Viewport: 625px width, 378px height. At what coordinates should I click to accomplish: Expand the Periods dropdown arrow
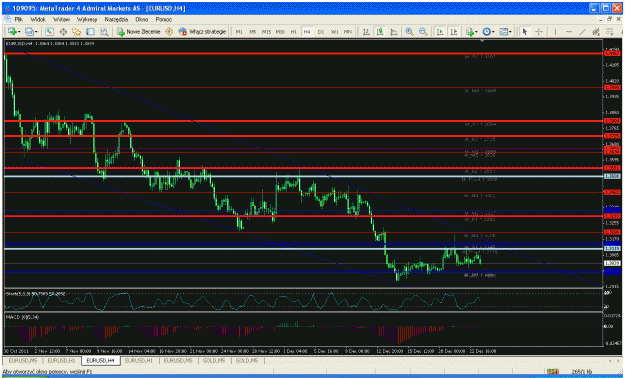(493, 32)
